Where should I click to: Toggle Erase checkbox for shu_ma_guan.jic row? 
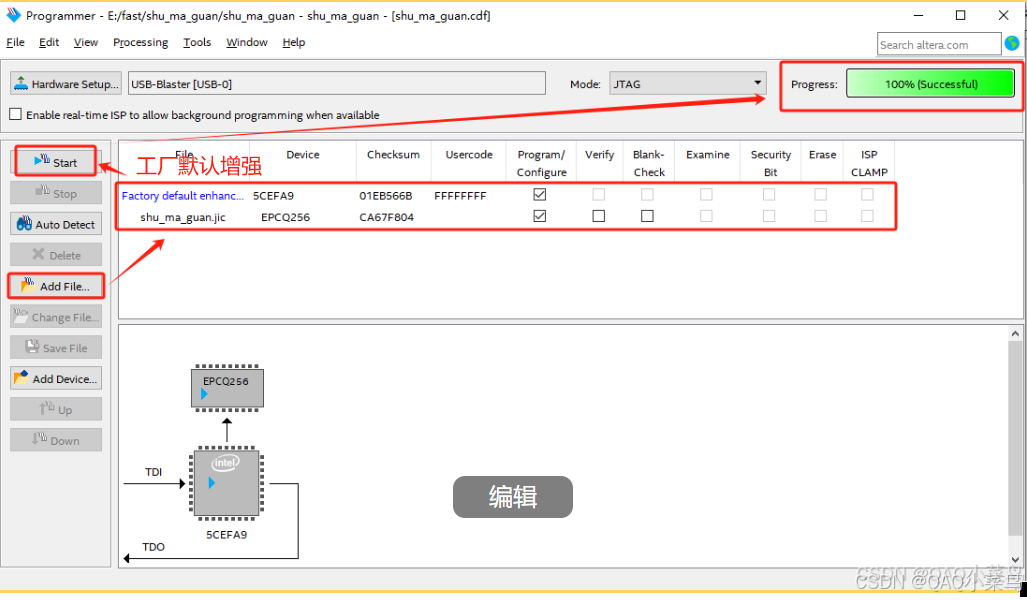(x=820, y=216)
